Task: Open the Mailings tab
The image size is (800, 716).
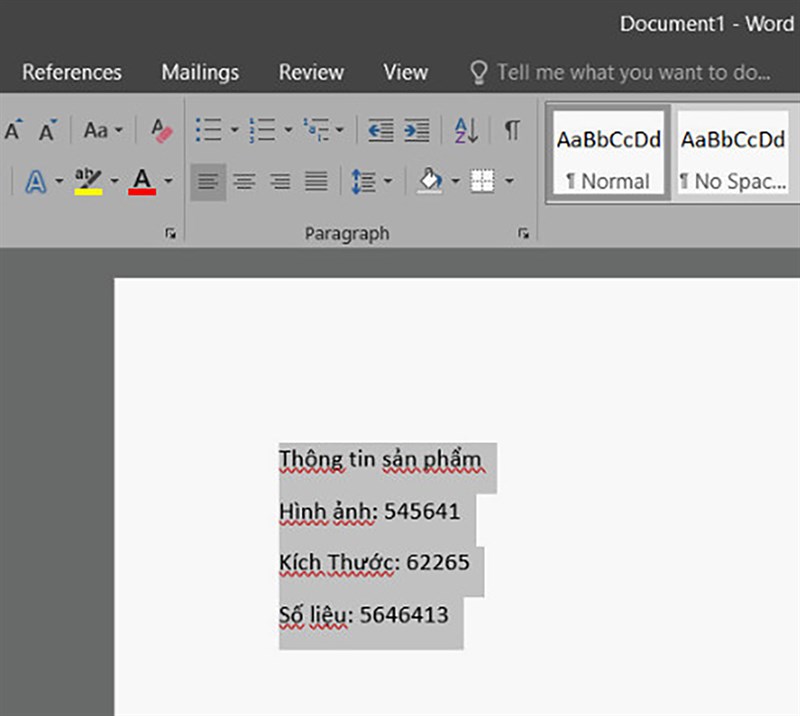Action: pos(199,72)
